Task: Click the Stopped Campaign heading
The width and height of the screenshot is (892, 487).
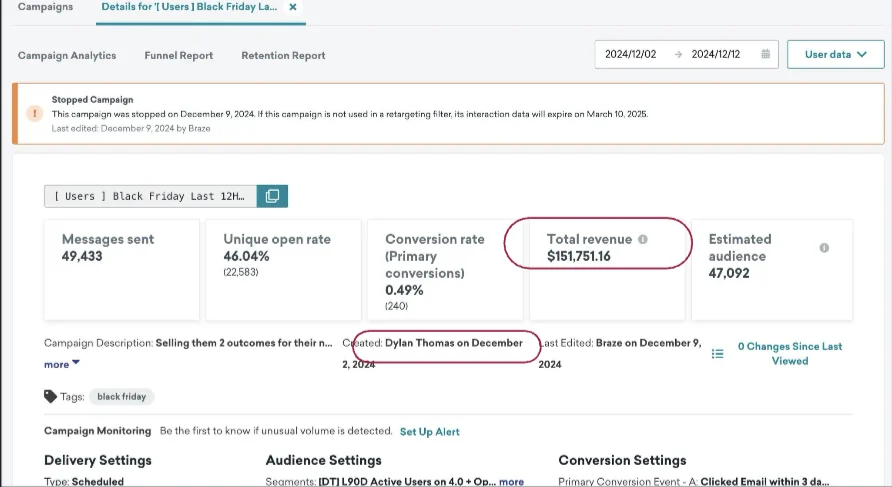Action: [x=92, y=100]
